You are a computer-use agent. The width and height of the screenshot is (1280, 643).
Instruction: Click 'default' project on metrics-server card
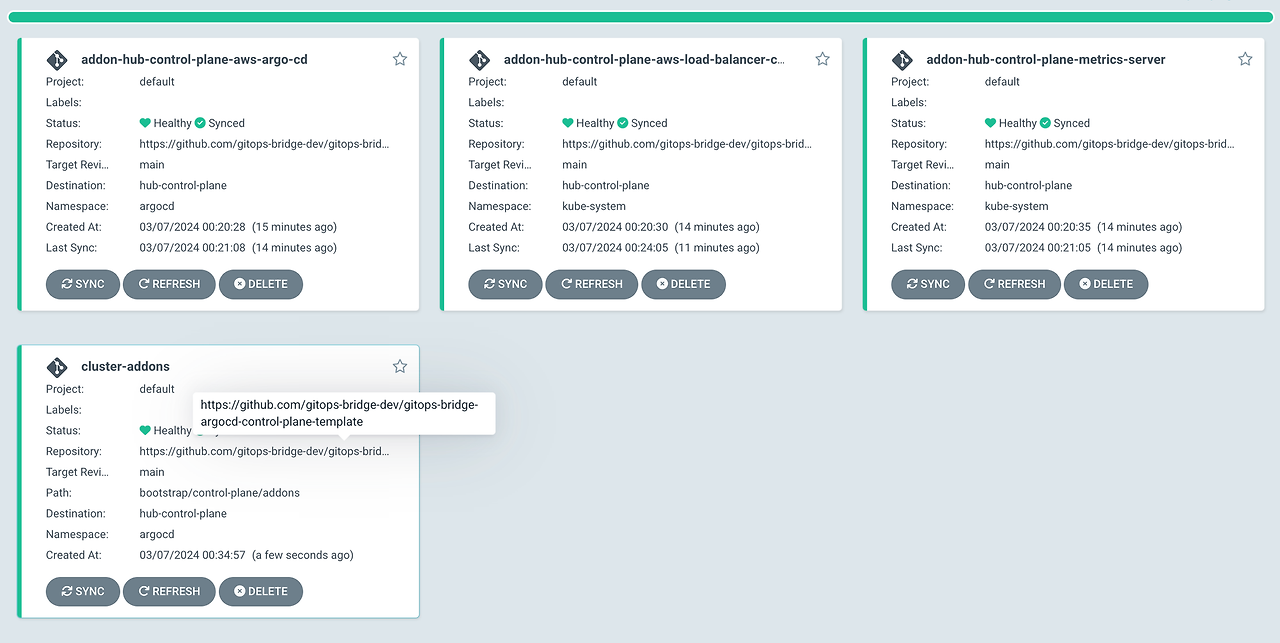(x=1002, y=82)
